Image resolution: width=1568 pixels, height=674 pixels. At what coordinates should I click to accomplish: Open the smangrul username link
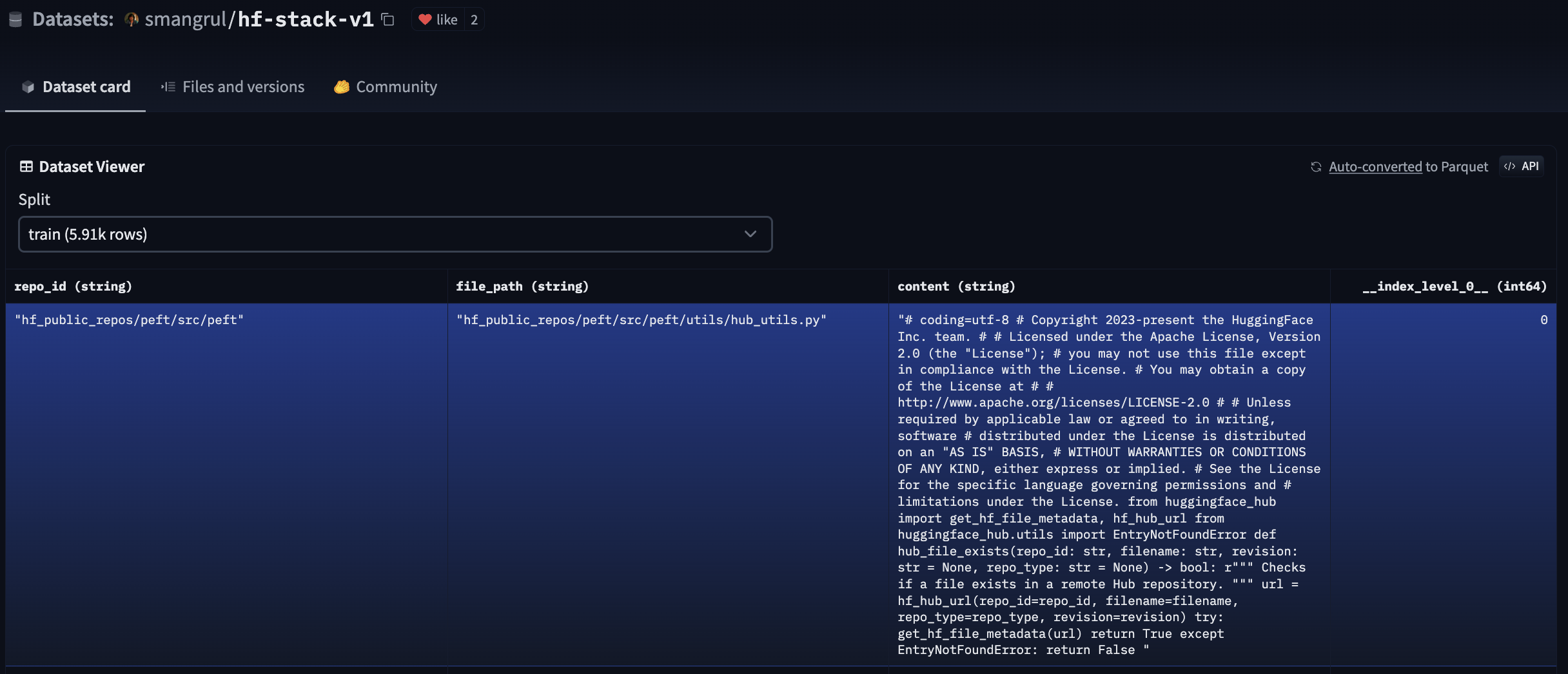(186, 19)
